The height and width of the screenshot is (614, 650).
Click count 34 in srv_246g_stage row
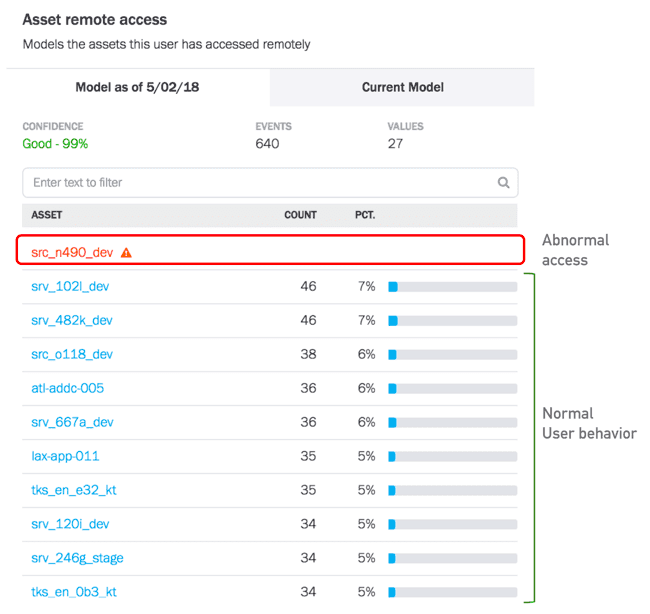(308, 558)
